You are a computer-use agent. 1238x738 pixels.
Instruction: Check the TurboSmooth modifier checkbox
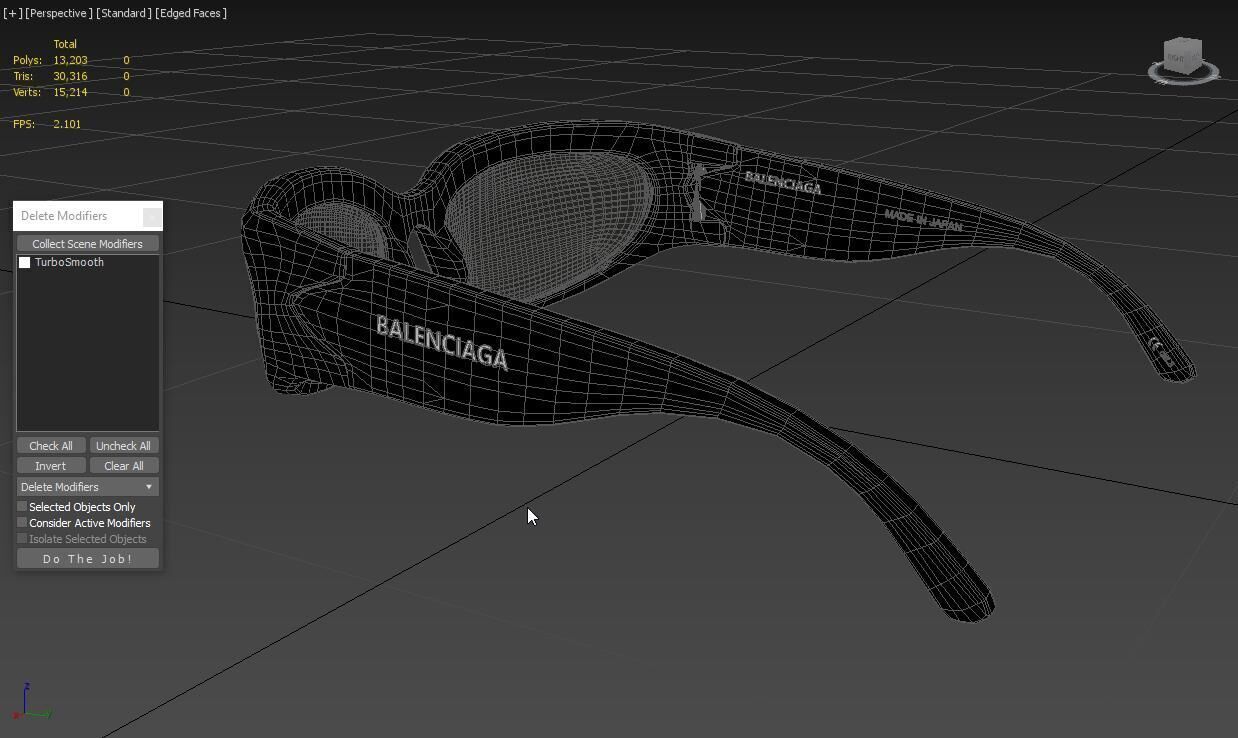coord(25,262)
